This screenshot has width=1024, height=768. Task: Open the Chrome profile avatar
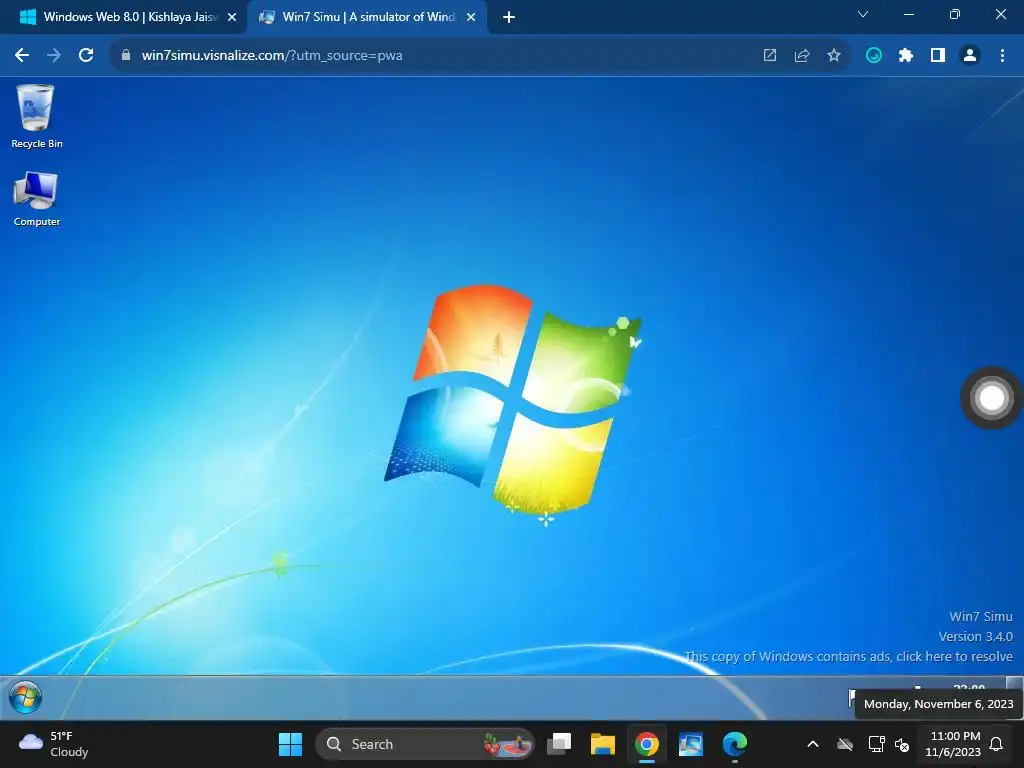[x=970, y=56]
